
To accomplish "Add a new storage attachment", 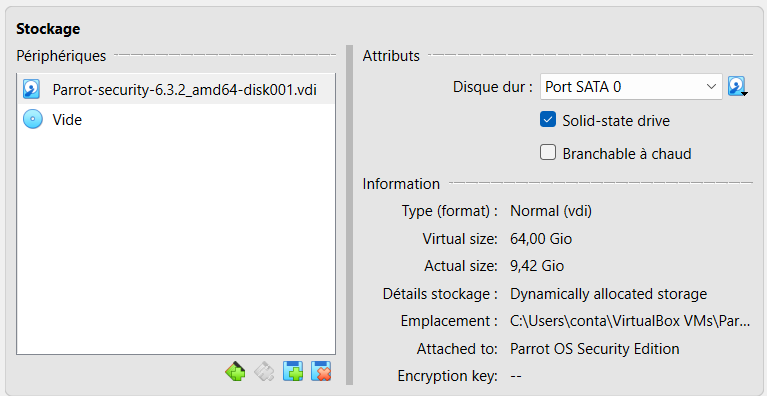I will tap(293, 372).
